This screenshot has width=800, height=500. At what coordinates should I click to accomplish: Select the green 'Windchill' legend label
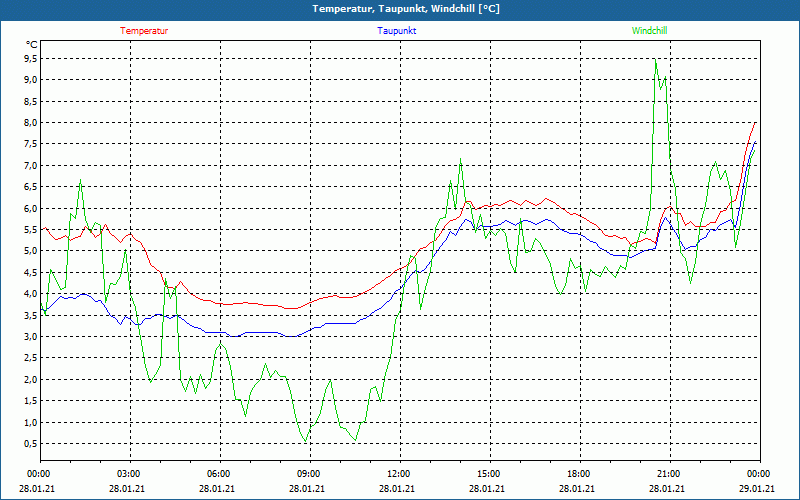[x=649, y=31]
